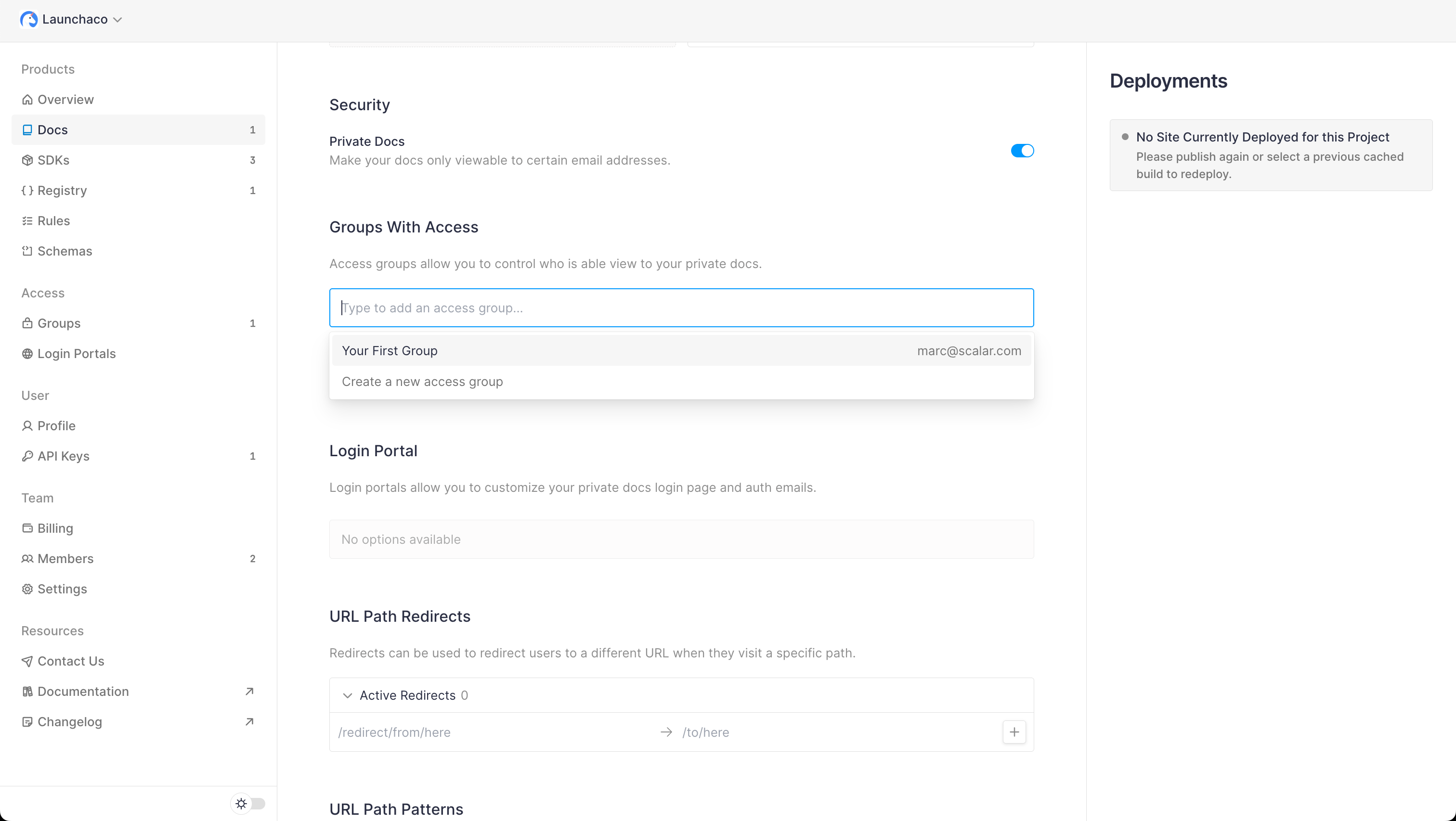Viewport: 1456px width, 821px height.
Task: Open team Settings page
Action: (138, 589)
